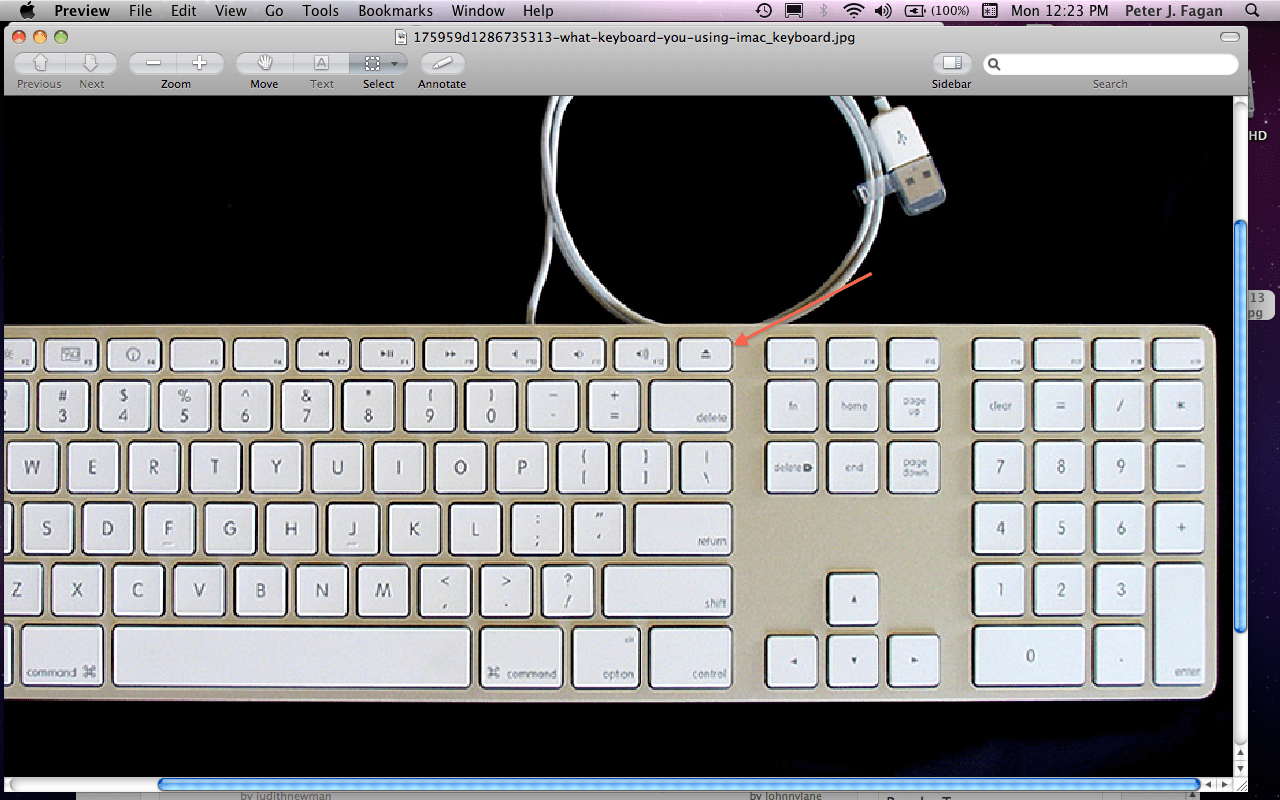Click the right arrow of the horizontal scrollbar

[1224, 784]
